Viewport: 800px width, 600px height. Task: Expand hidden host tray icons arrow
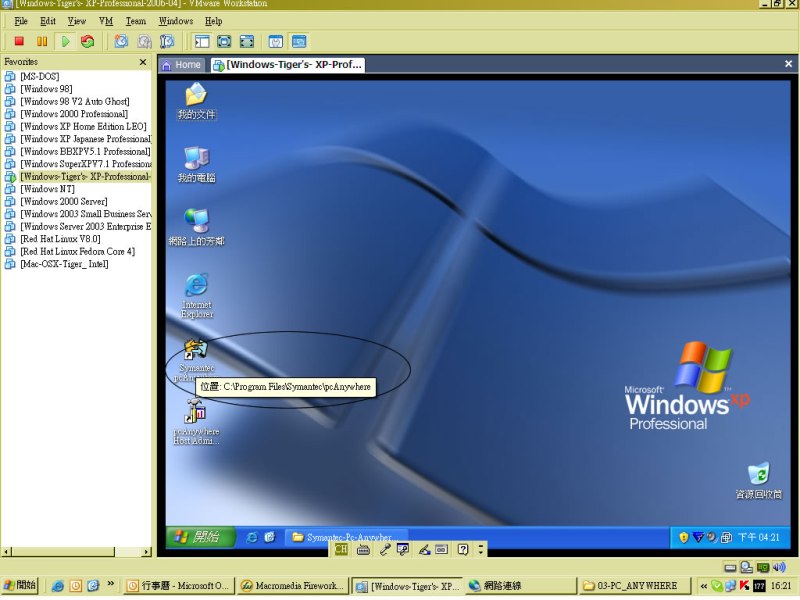[x=704, y=586]
